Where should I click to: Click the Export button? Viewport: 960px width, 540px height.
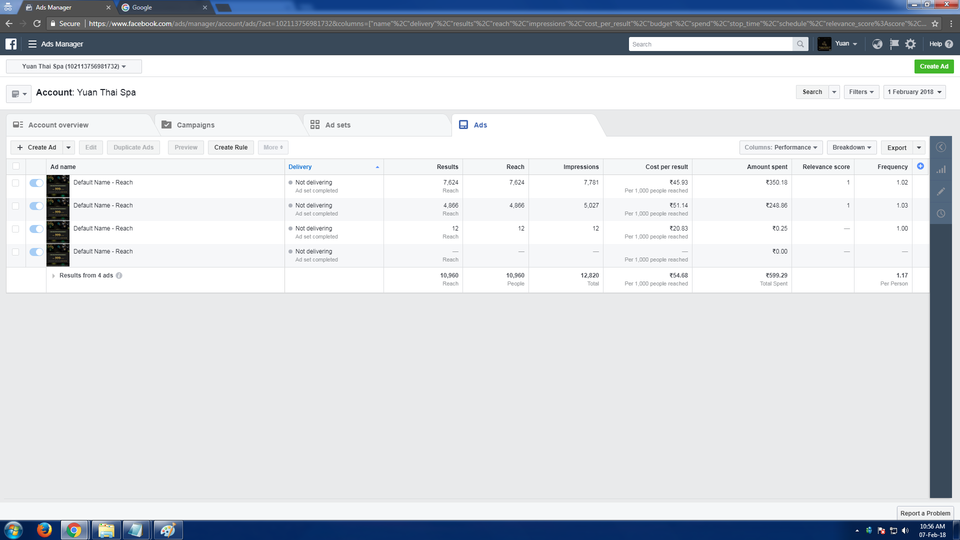(x=897, y=148)
